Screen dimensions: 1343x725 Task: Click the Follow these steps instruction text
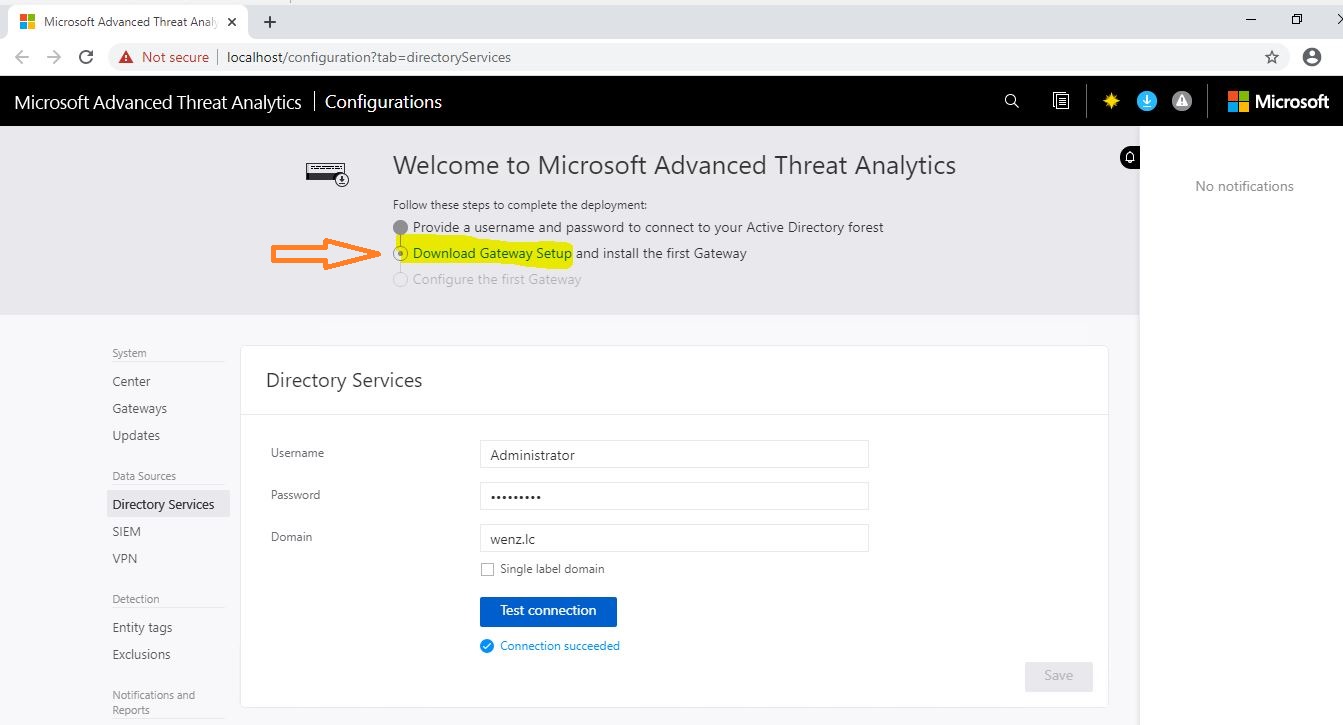coord(520,205)
